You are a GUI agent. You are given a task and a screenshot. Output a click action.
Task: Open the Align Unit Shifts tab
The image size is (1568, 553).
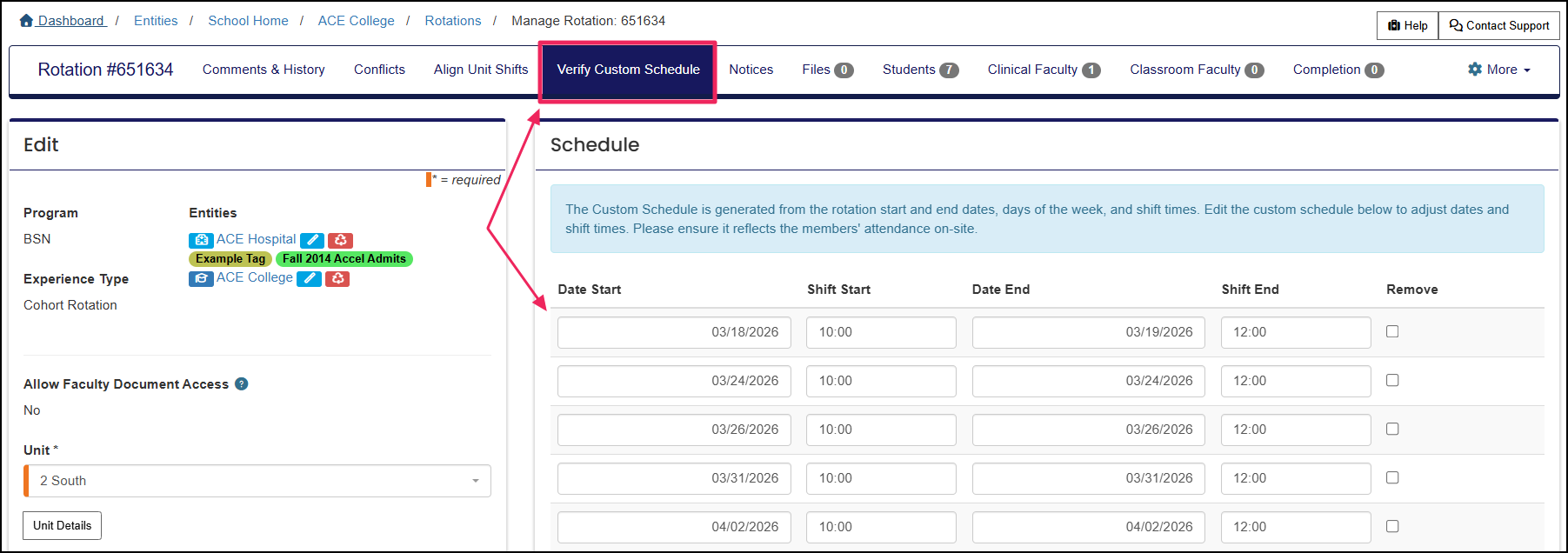(x=481, y=70)
